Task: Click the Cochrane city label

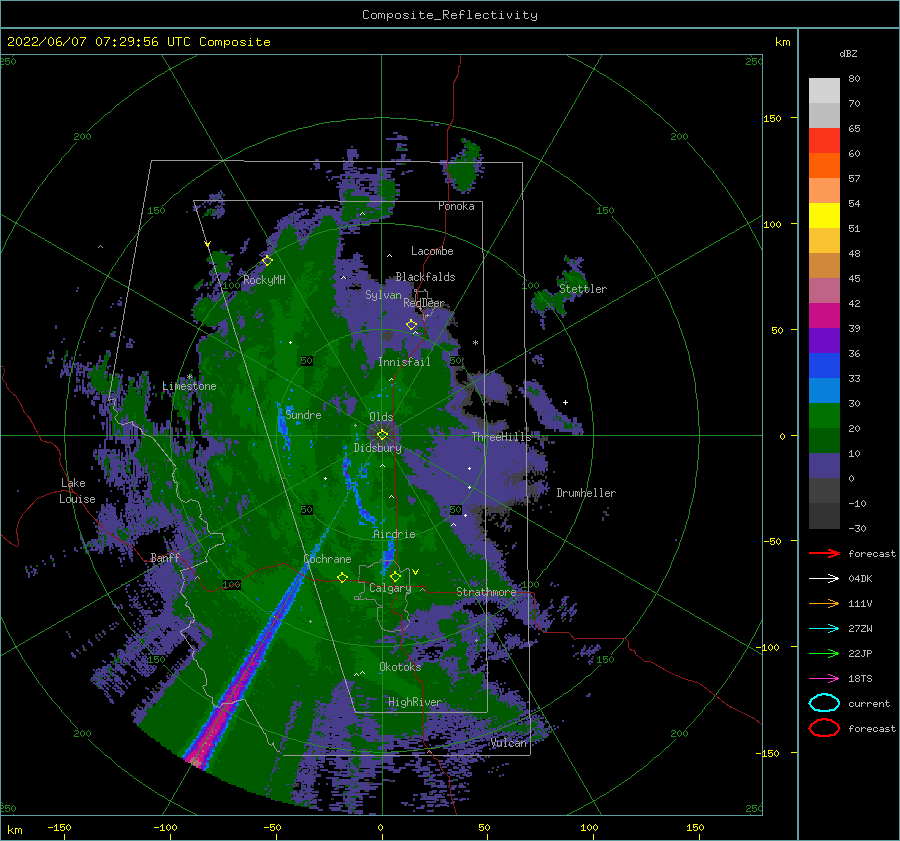Action: 327,559
